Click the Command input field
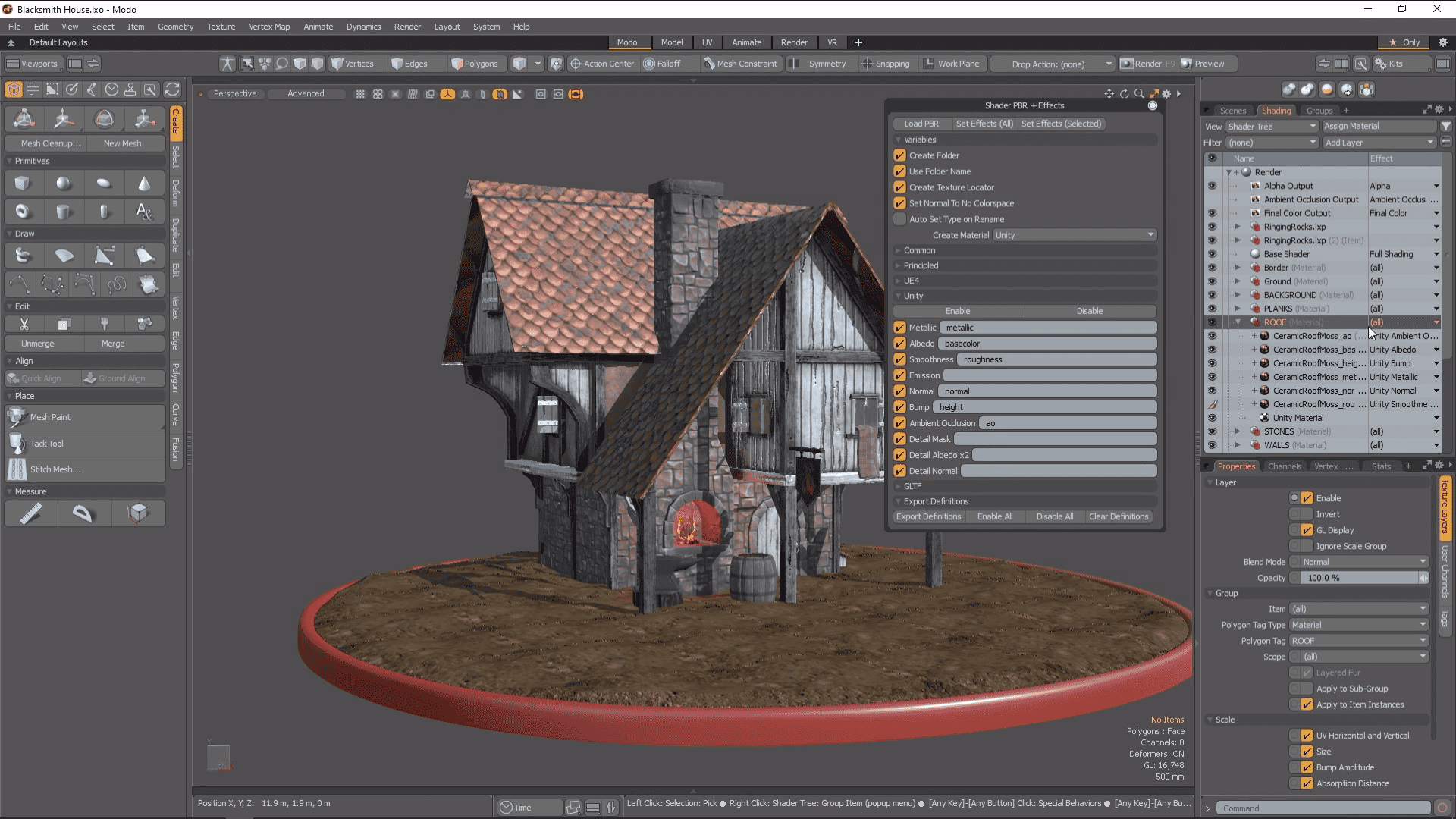 pyautogui.click(x=1323, y=808)
